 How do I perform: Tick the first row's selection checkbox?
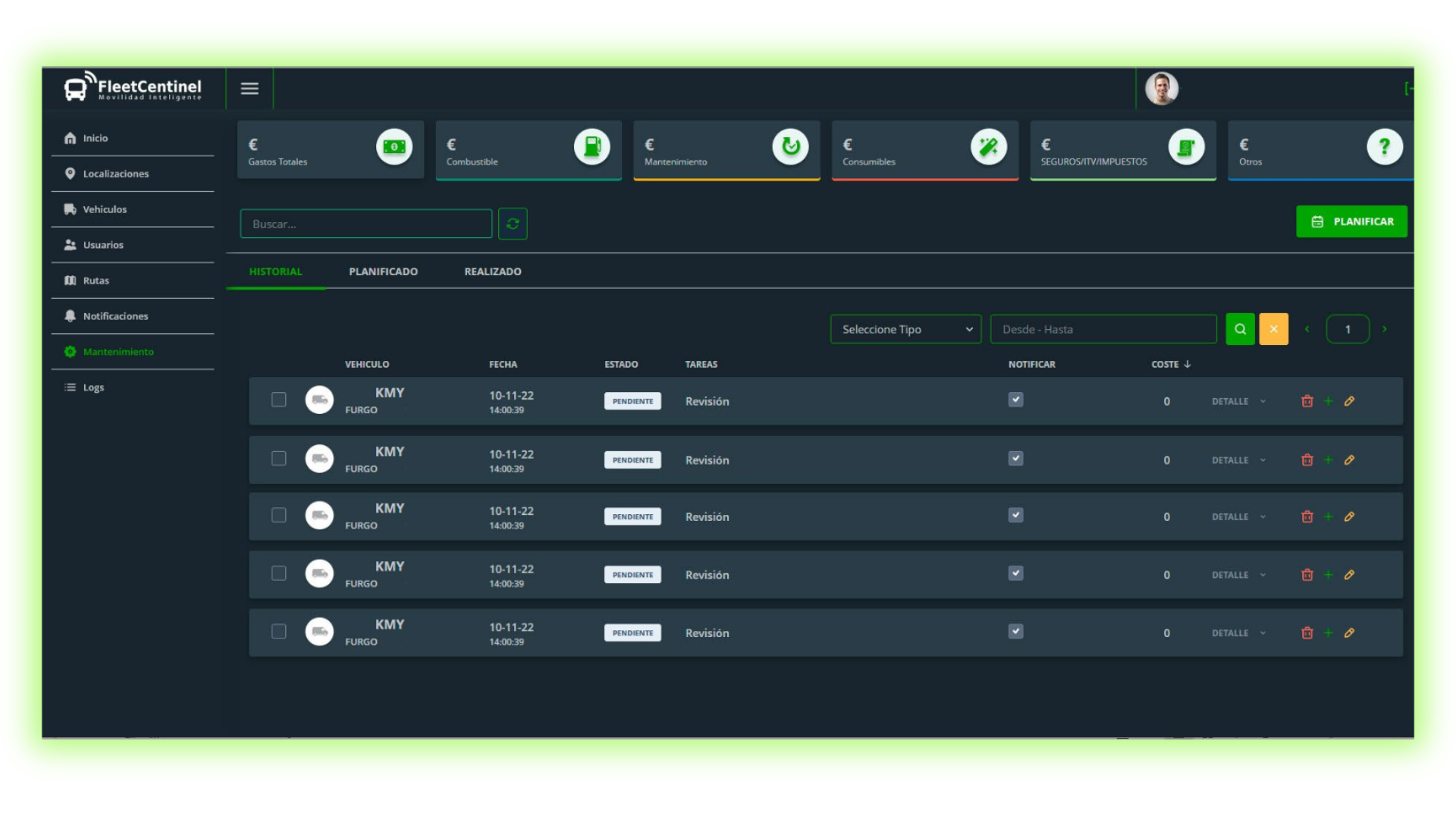[279, 400]
